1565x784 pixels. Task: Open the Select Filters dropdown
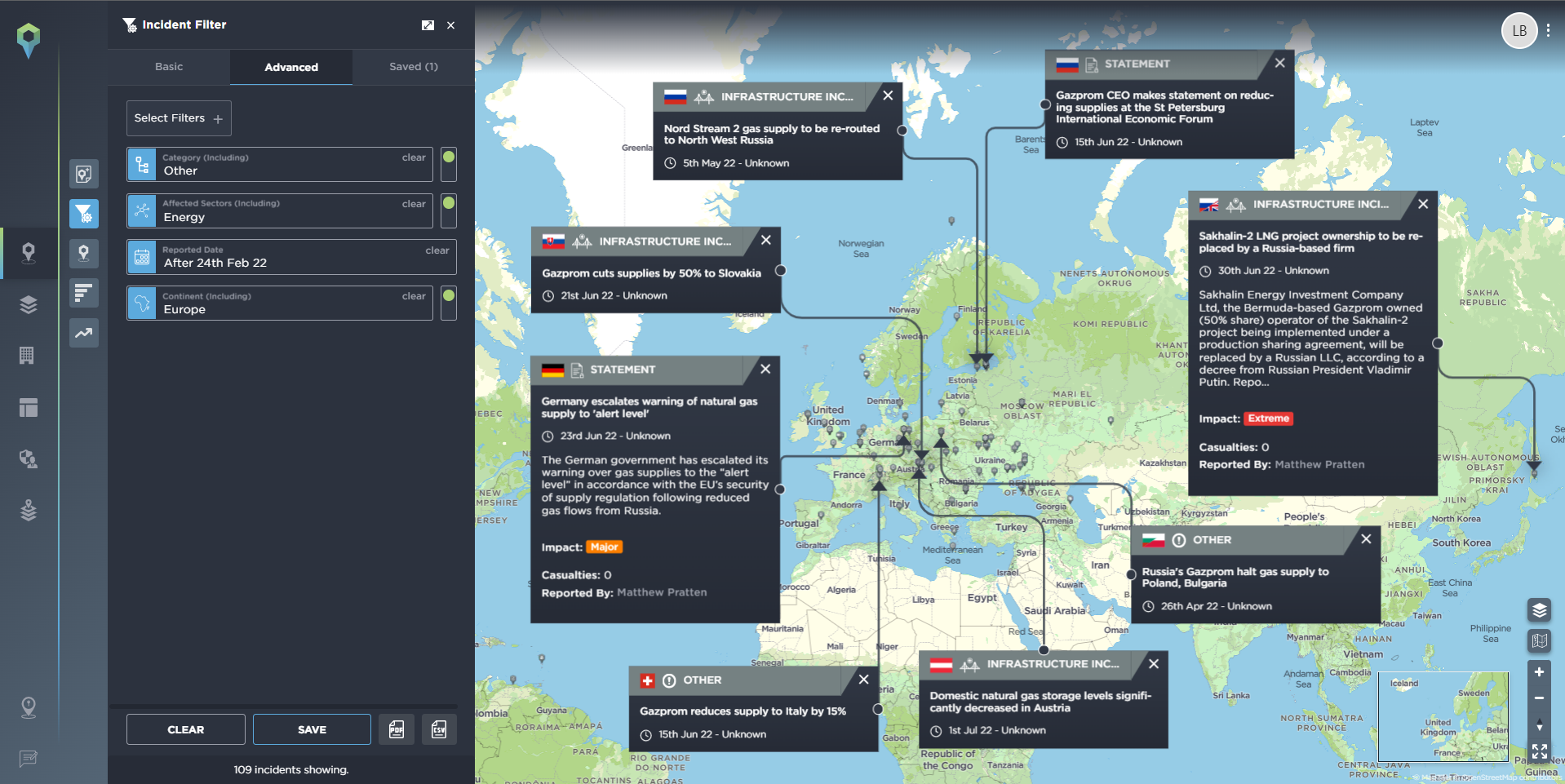click(x=179, y=118)
